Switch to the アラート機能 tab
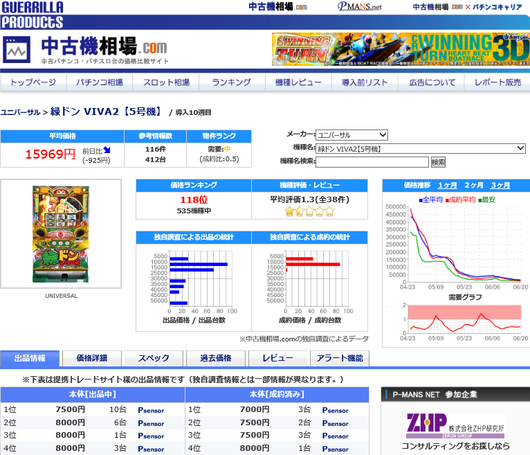 click(x=340, y=358)
